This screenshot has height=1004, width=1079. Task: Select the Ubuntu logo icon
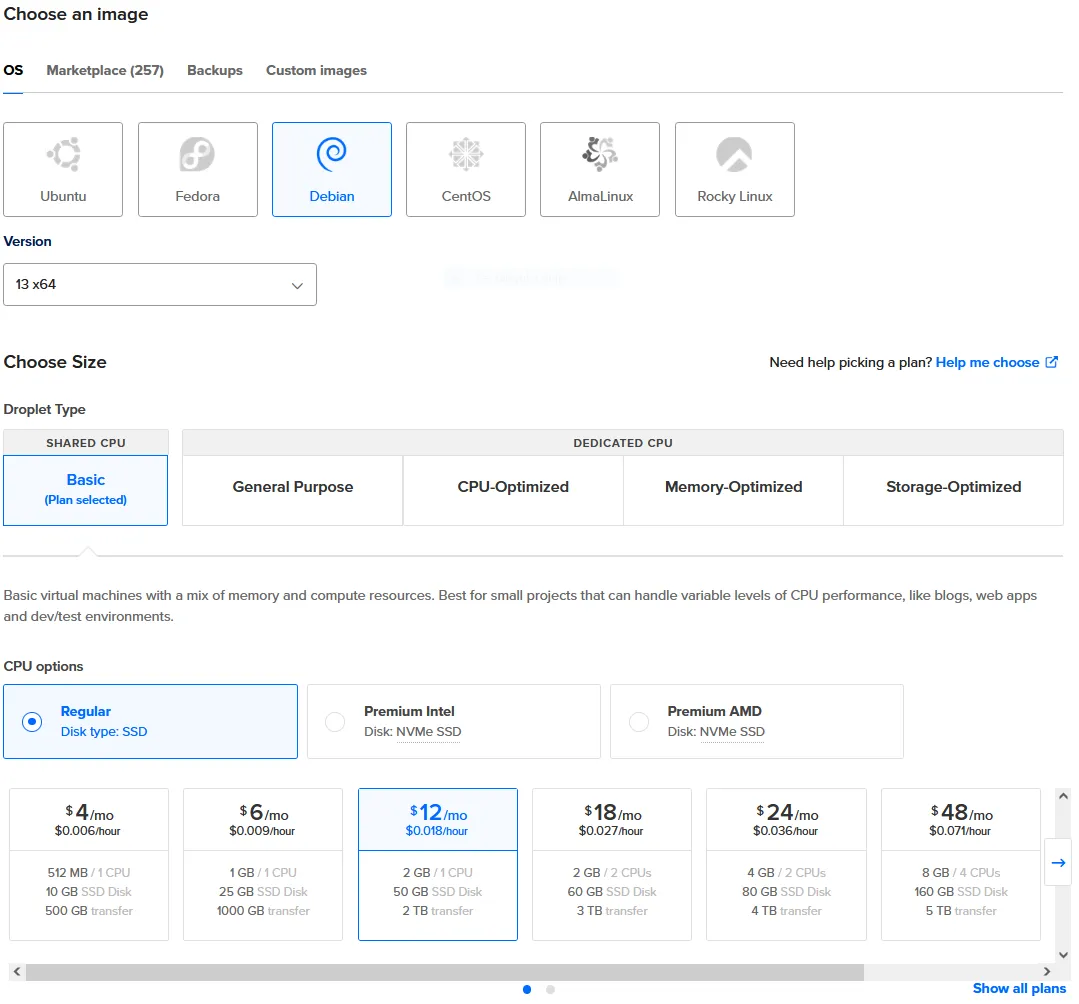pos(63,154)
